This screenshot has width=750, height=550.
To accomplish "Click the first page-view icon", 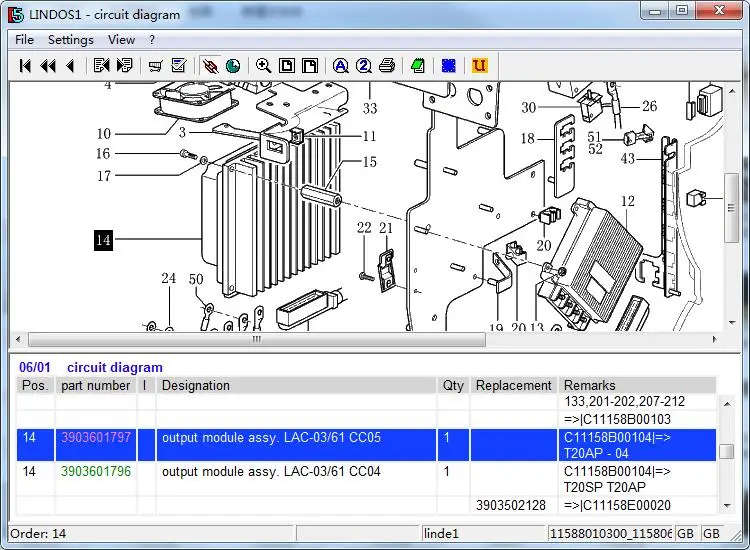I will pyautogui.click(x=287, y=66).
